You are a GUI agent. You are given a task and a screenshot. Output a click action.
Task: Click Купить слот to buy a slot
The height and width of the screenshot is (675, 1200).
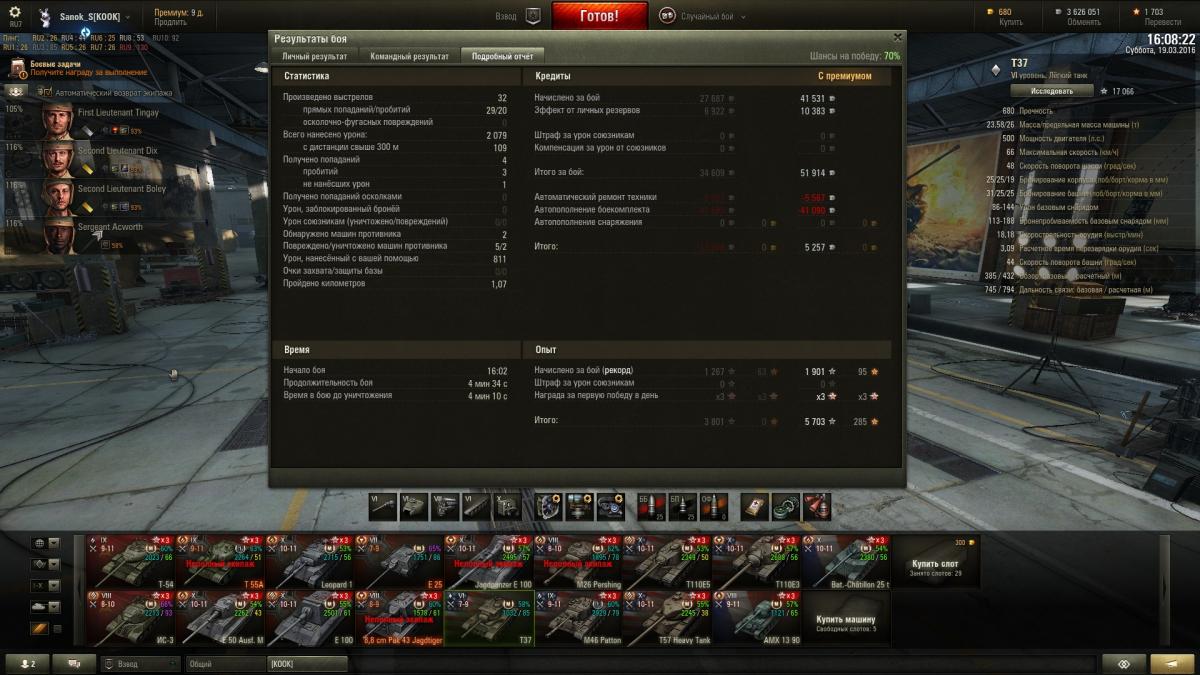pyautogui.click(x=935, y=562)
